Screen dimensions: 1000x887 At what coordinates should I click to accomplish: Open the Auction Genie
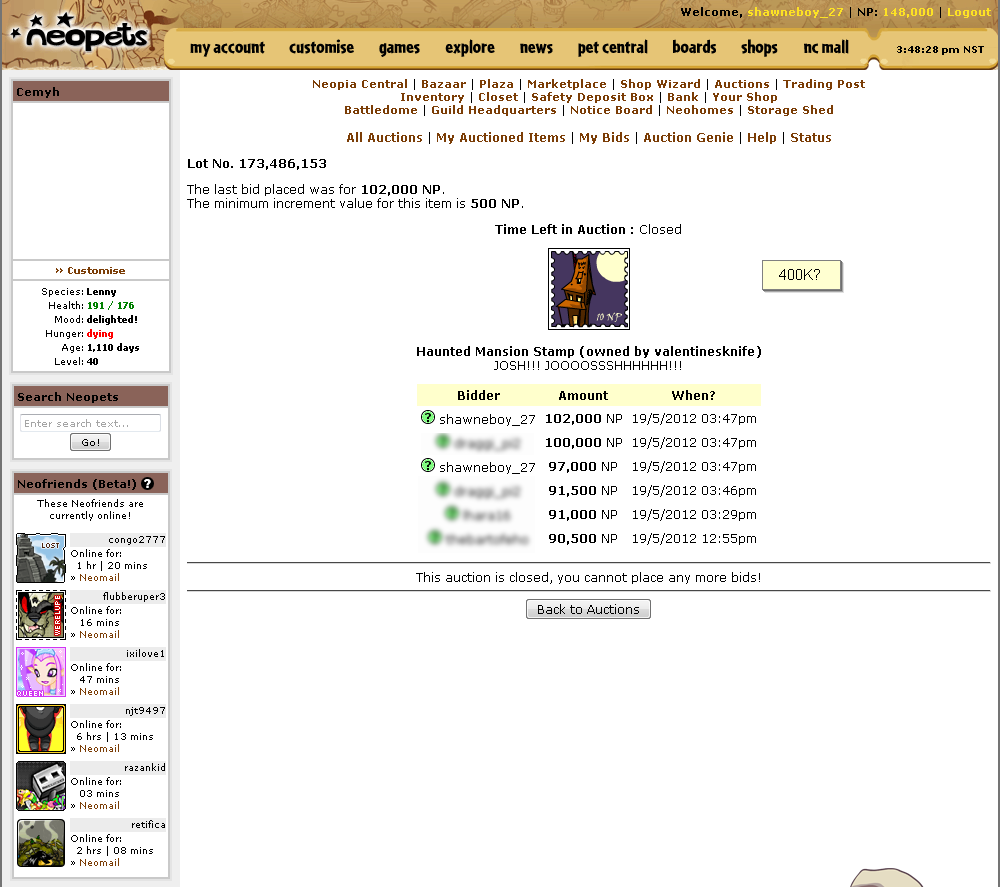(688, 137)
